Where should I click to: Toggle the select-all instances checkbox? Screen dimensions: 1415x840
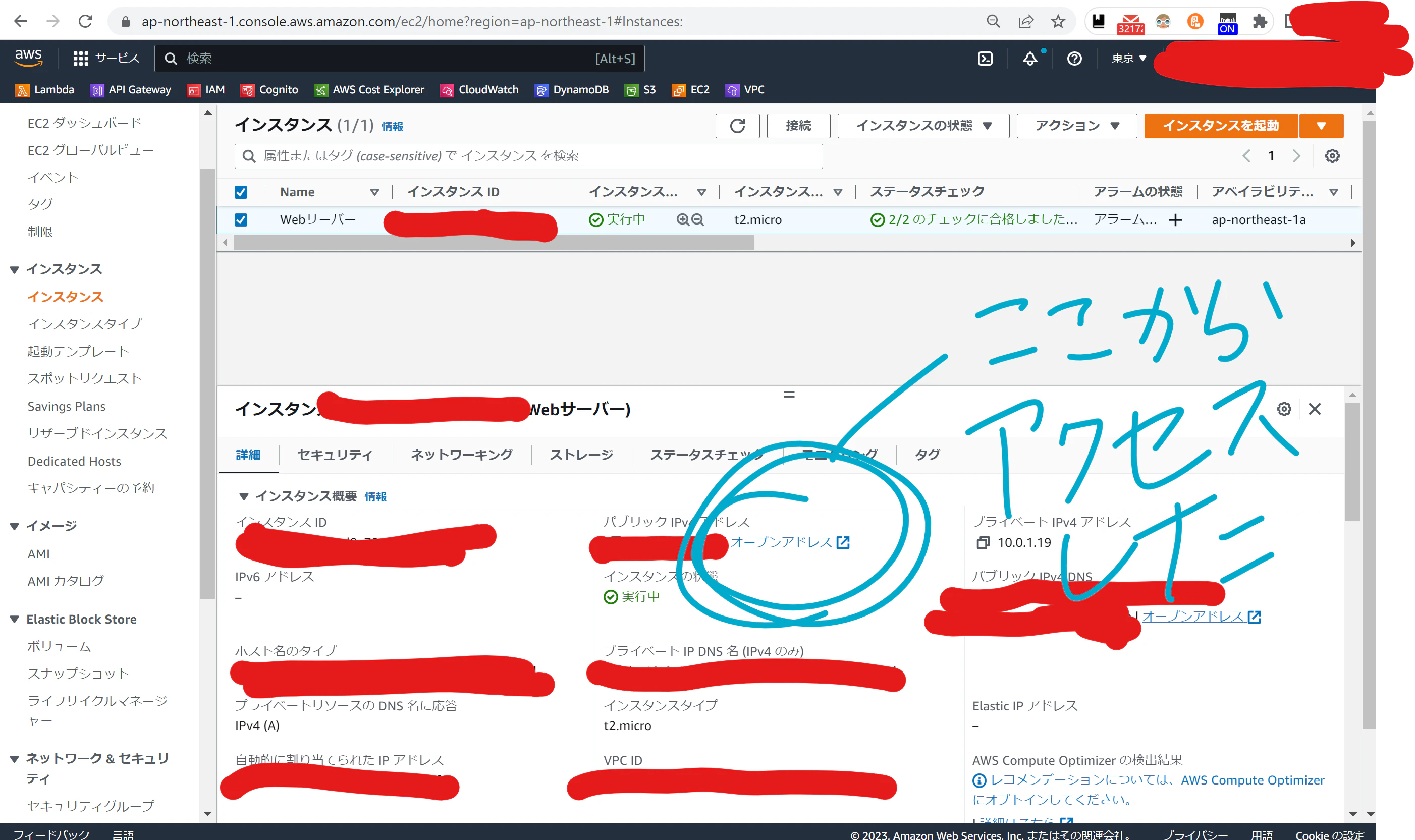(x=241, y=192)
